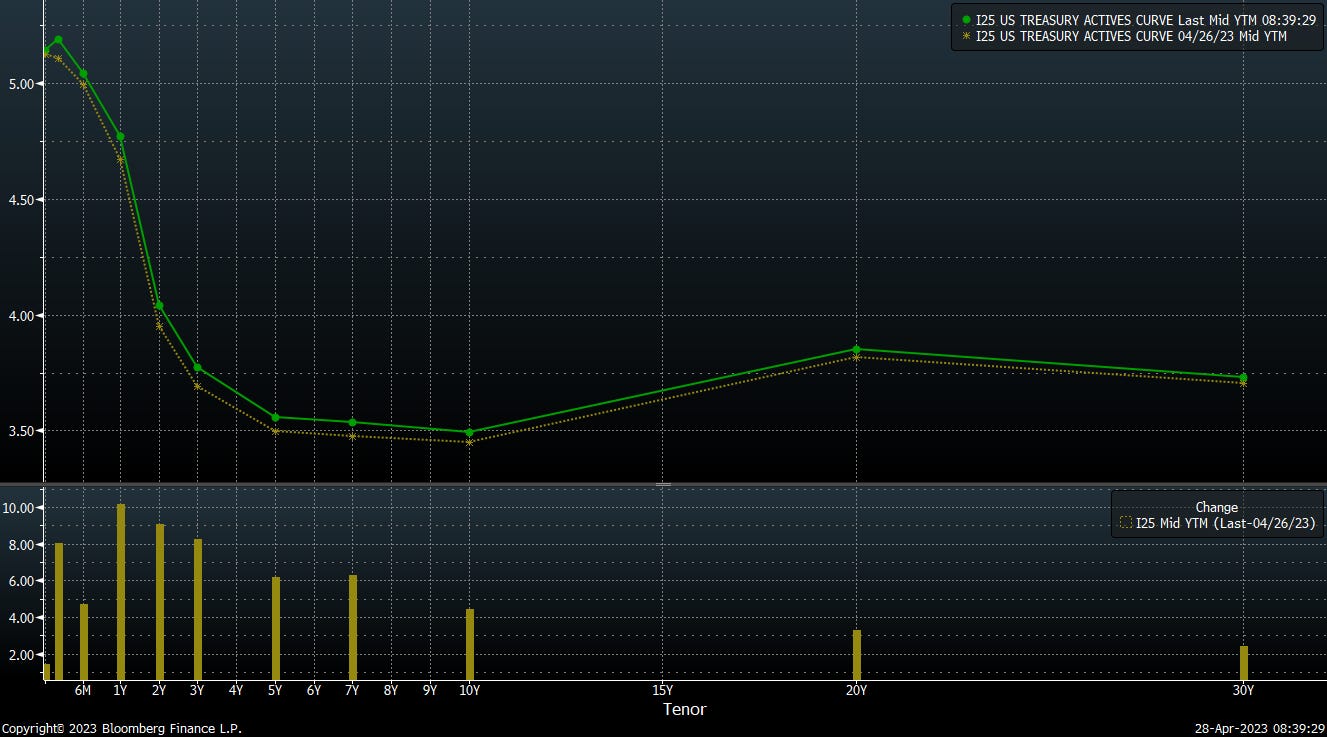The width and height of the screenshot is (1327, 737).
Task: Click green curve data point at 2Y
Action: 159,305
